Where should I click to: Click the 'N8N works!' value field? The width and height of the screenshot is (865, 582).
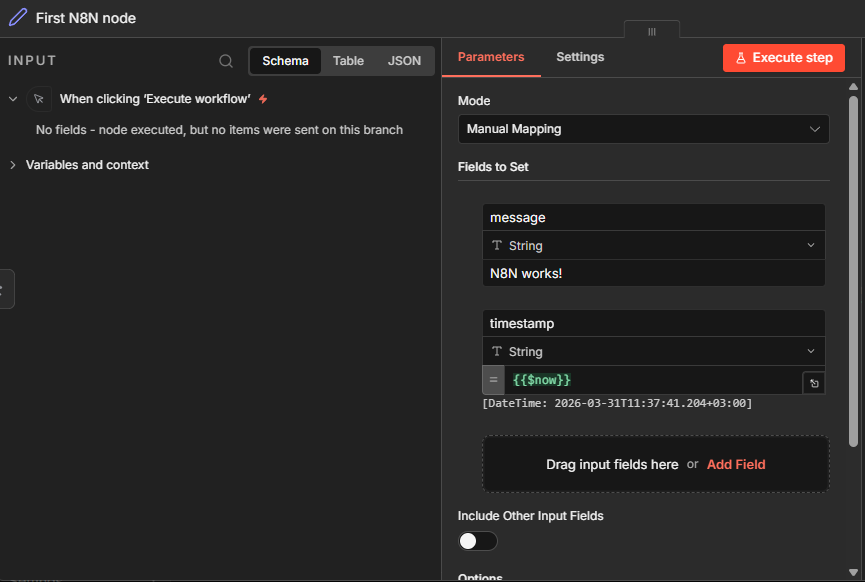pyautogui.click(x=653, y=273)
